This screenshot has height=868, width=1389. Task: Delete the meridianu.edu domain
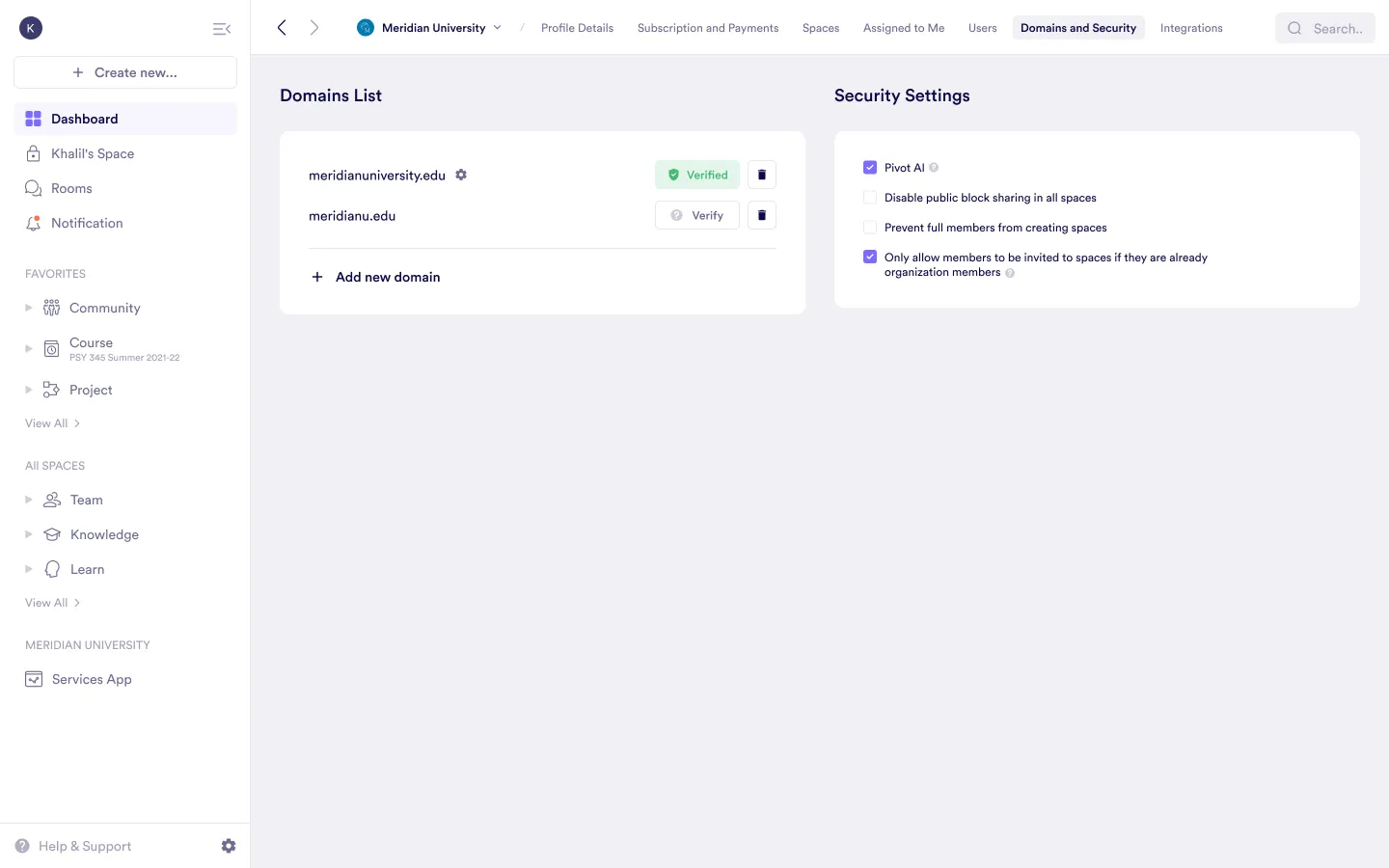click(761, 215)
